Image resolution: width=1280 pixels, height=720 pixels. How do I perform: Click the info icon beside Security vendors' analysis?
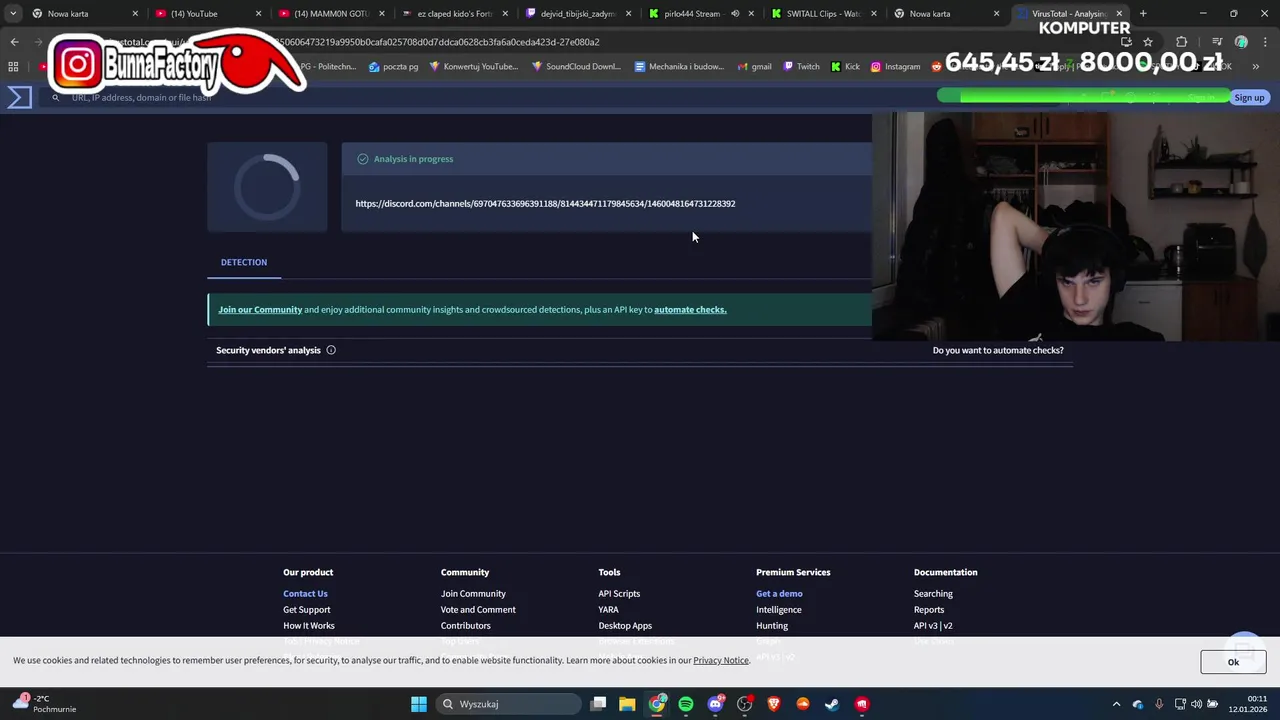331,350
